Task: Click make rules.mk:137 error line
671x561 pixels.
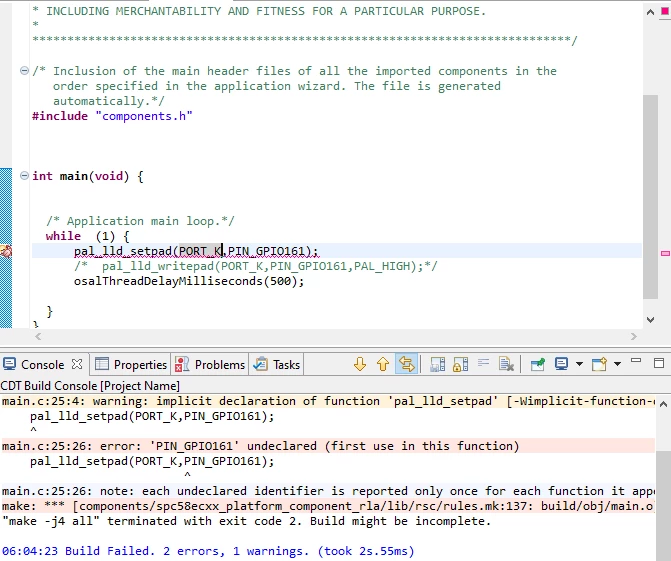Action: (328, 506)
